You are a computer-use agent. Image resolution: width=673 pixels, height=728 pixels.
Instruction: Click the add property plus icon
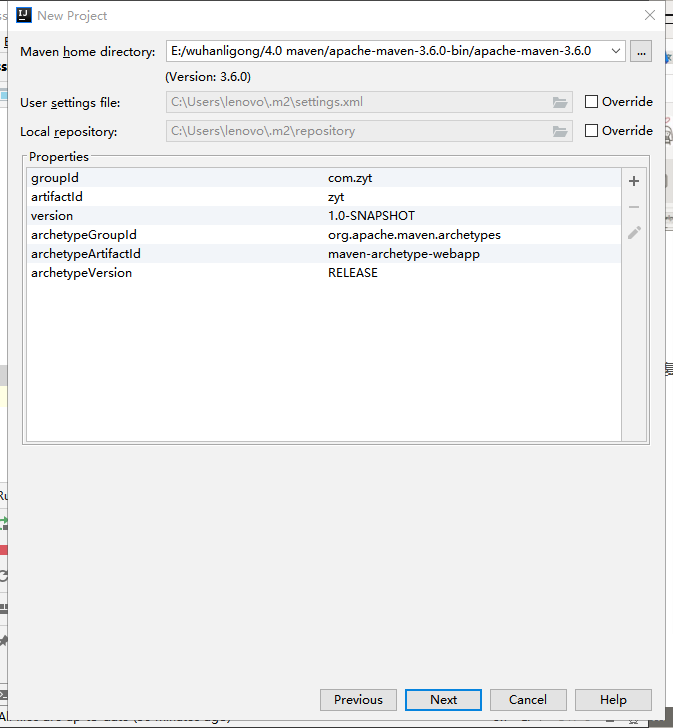click(634, 181)
